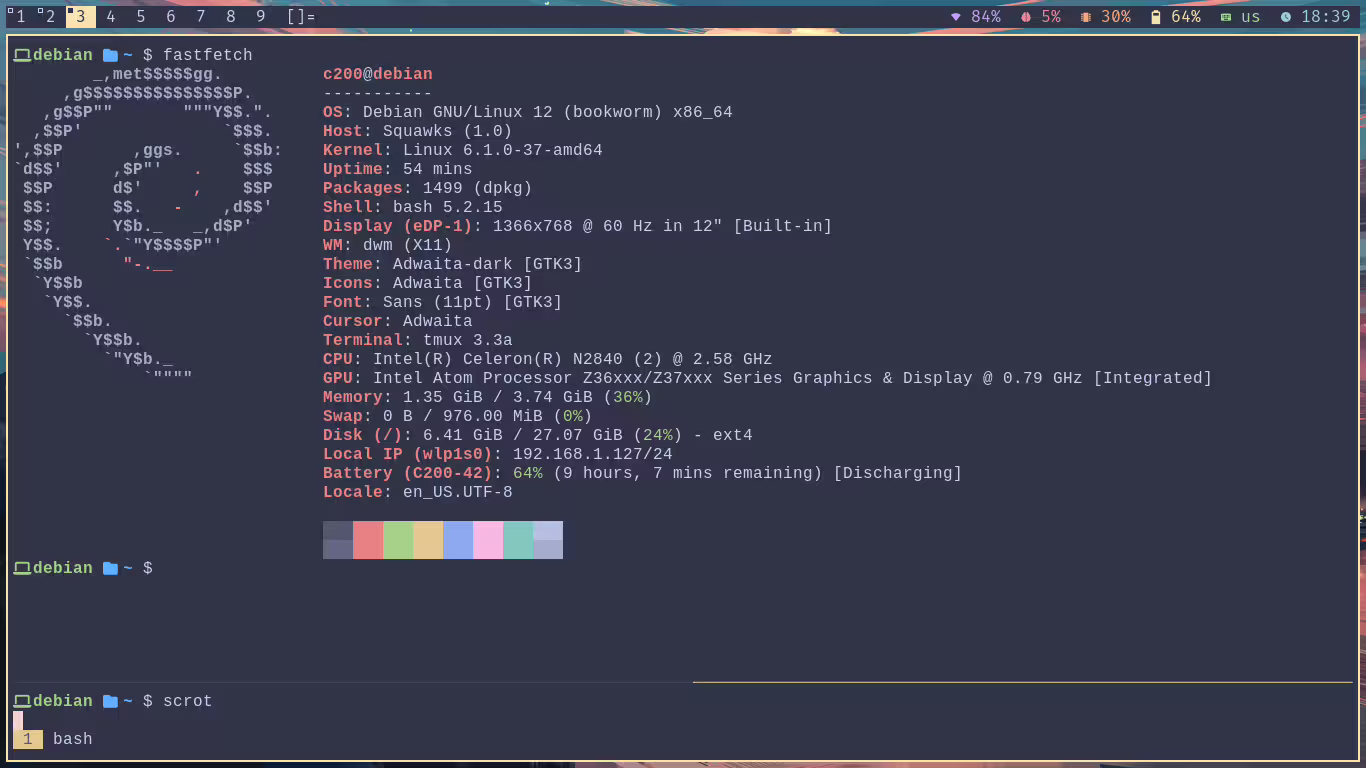Click the battery icon in the status bar
1366x768 pixels.
tap(1156, 17)
